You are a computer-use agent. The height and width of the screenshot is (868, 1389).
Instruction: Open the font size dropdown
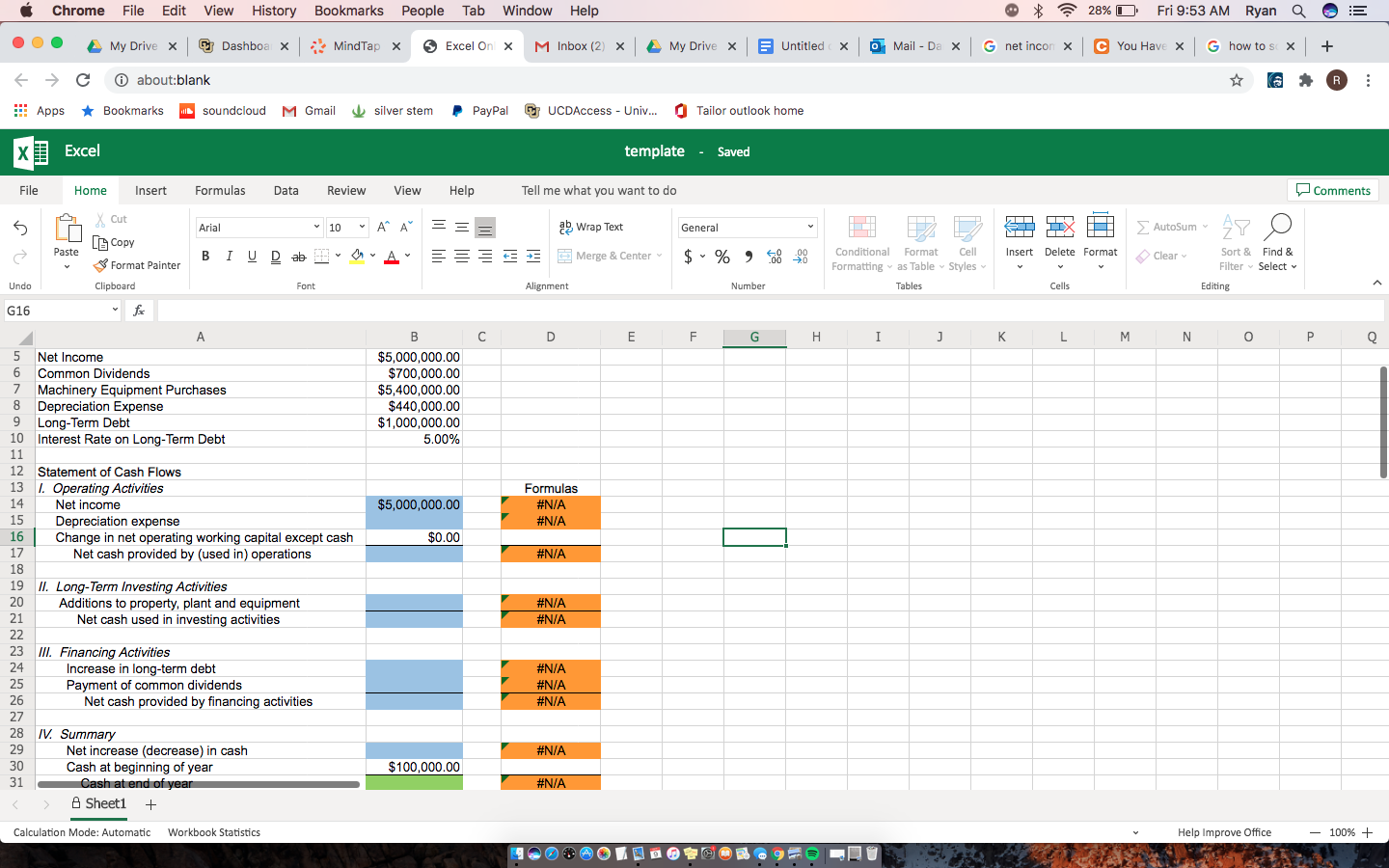[x=362, y=228]
